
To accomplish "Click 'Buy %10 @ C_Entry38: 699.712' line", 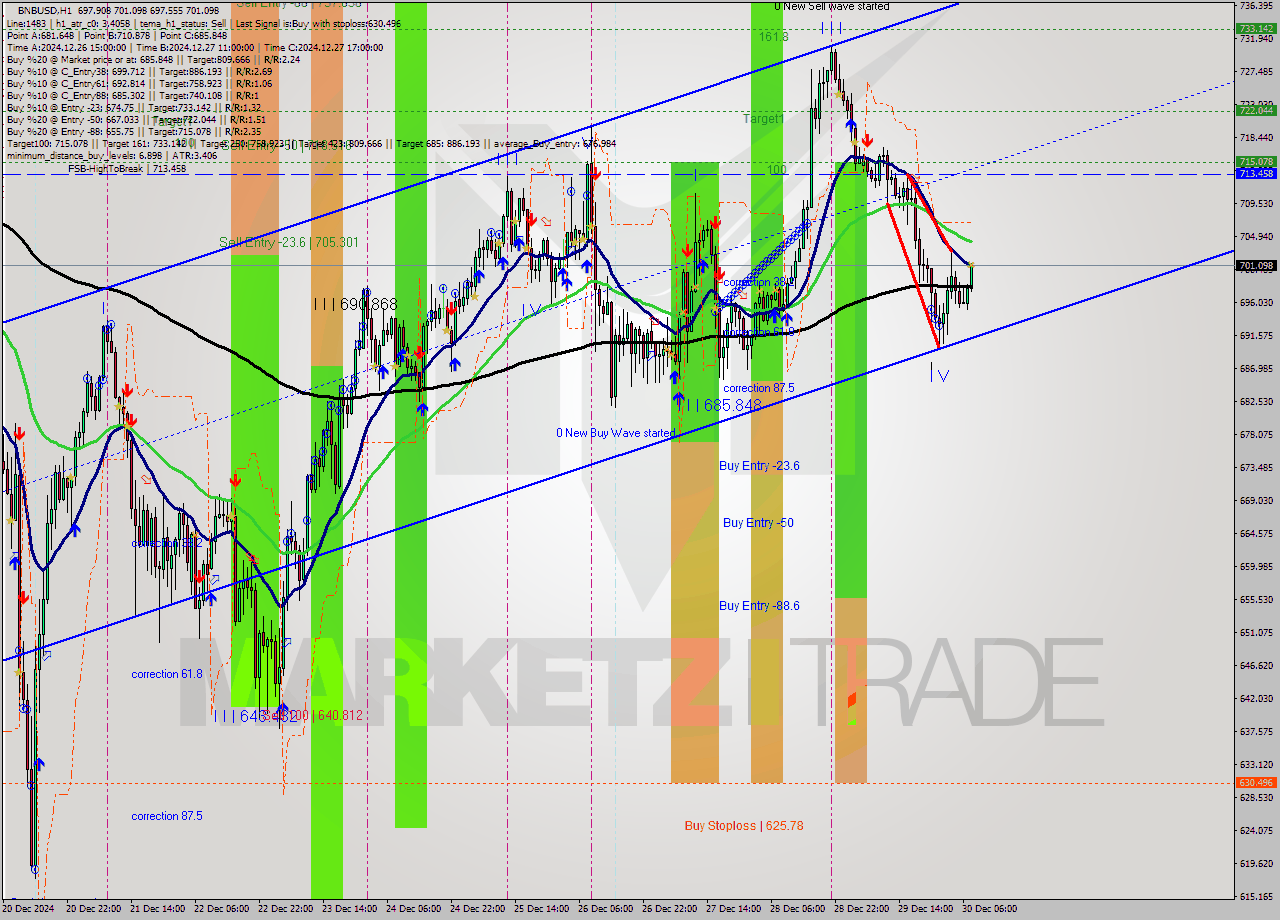I will pyautogui.click(x=139, y=72).
